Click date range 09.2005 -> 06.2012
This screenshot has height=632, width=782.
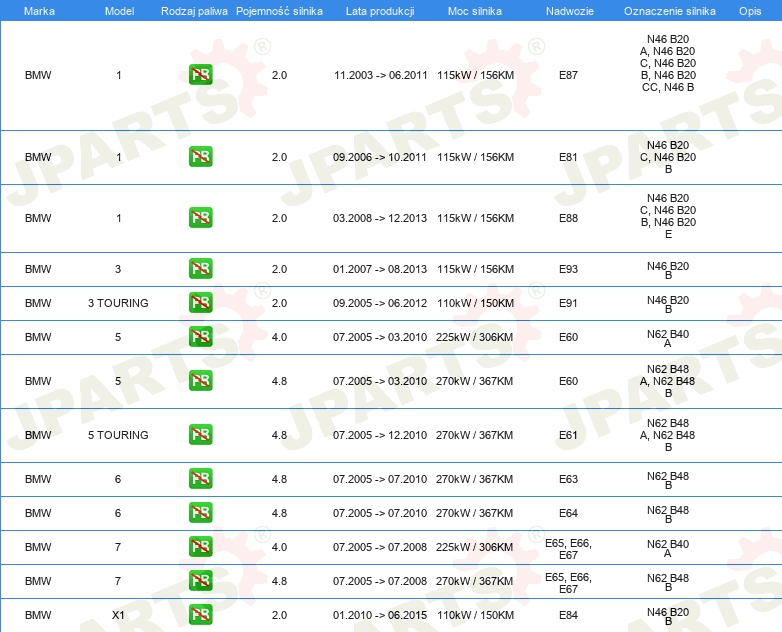[x=380, y=303]
